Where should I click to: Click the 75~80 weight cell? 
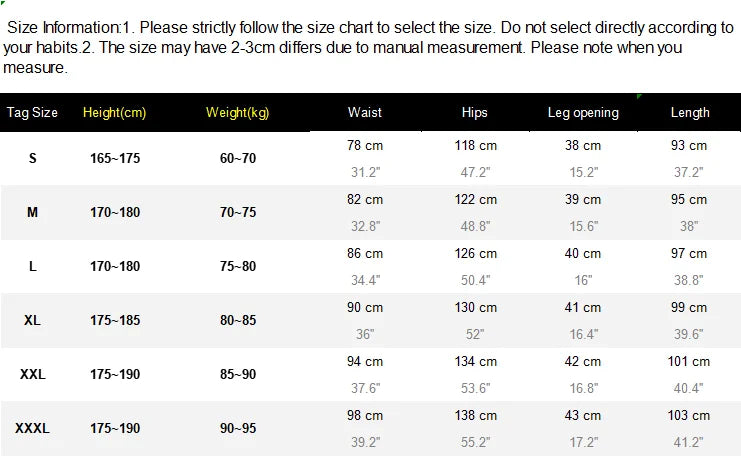pyautogui.click(x=238, y=266)
